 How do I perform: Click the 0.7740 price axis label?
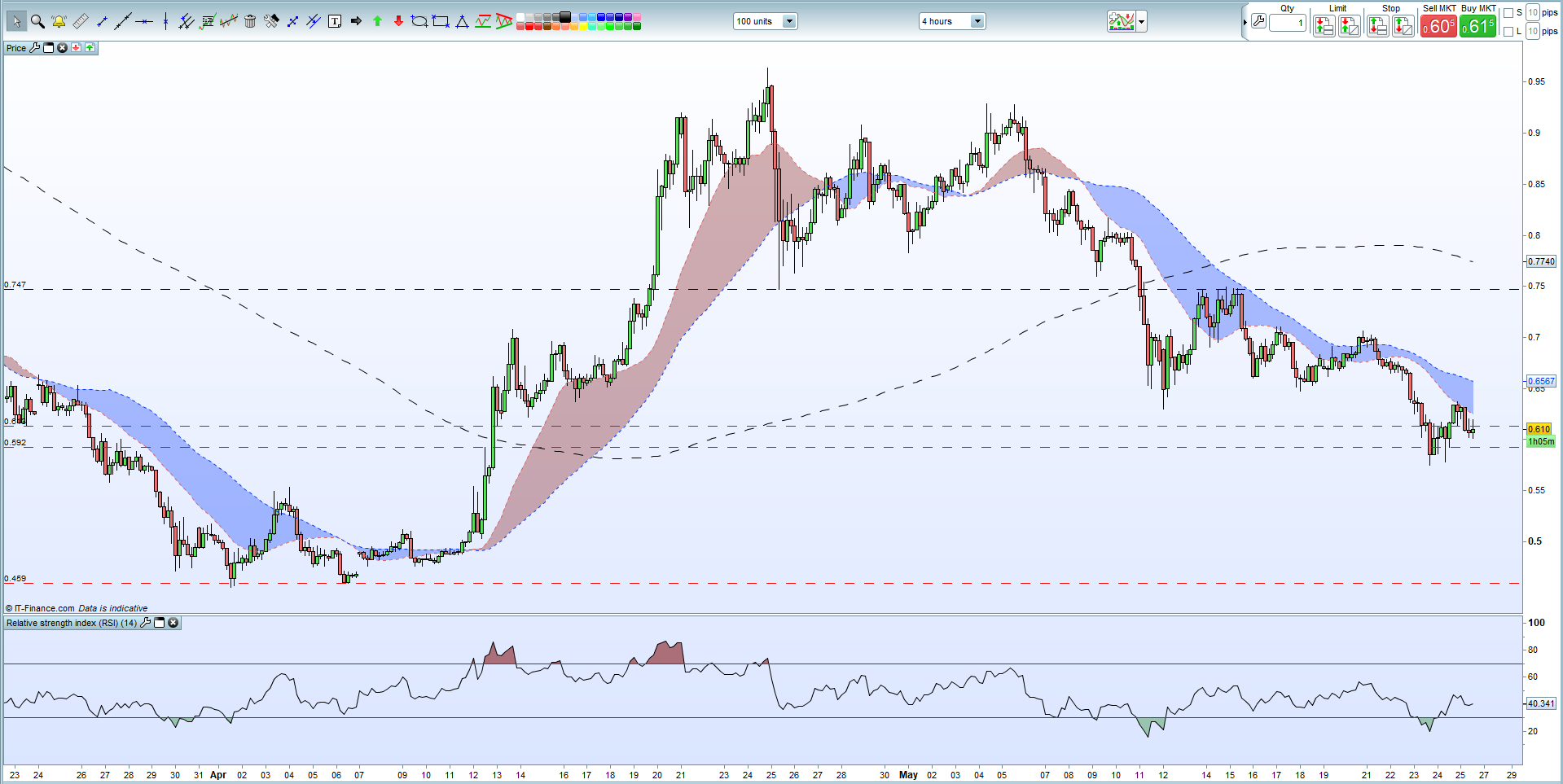(1541, 261)
